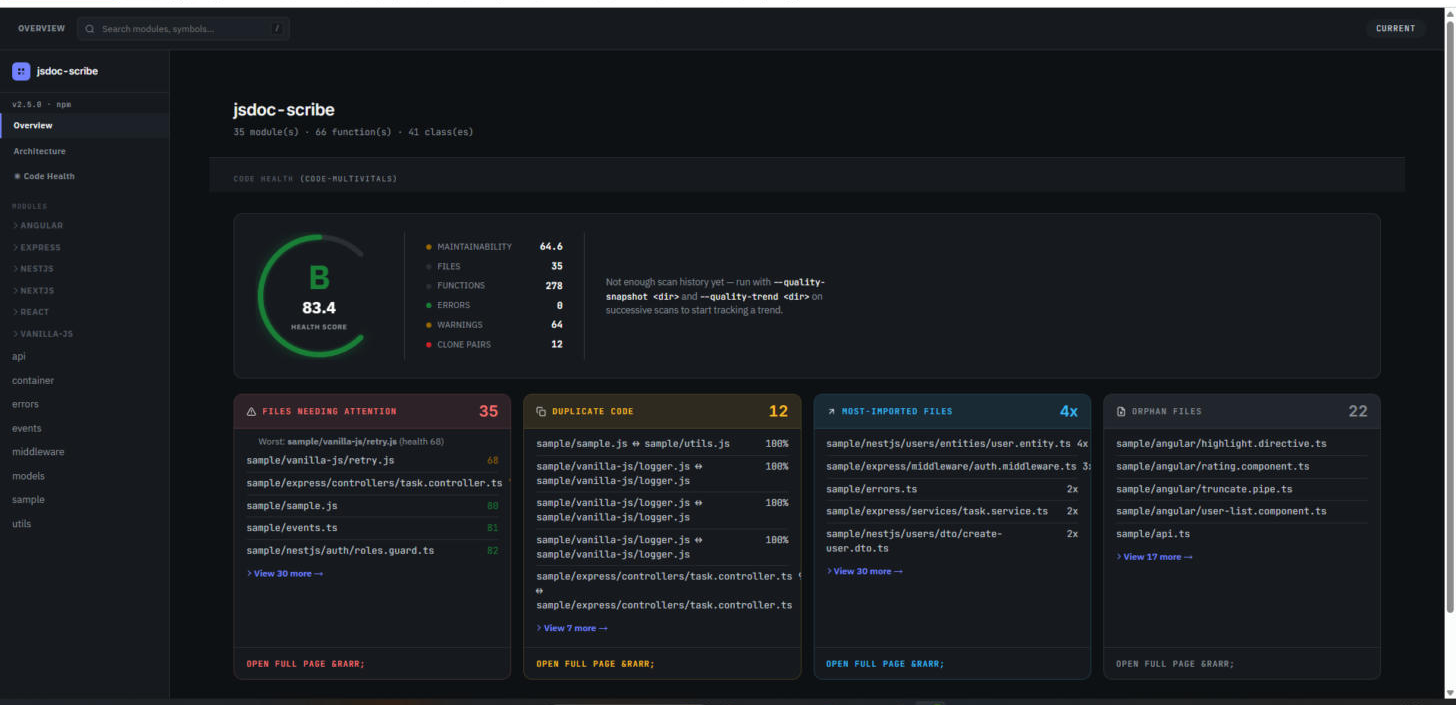Click the magnifier icon in the search box
The image size is (1456, 705).
[90, 29]
